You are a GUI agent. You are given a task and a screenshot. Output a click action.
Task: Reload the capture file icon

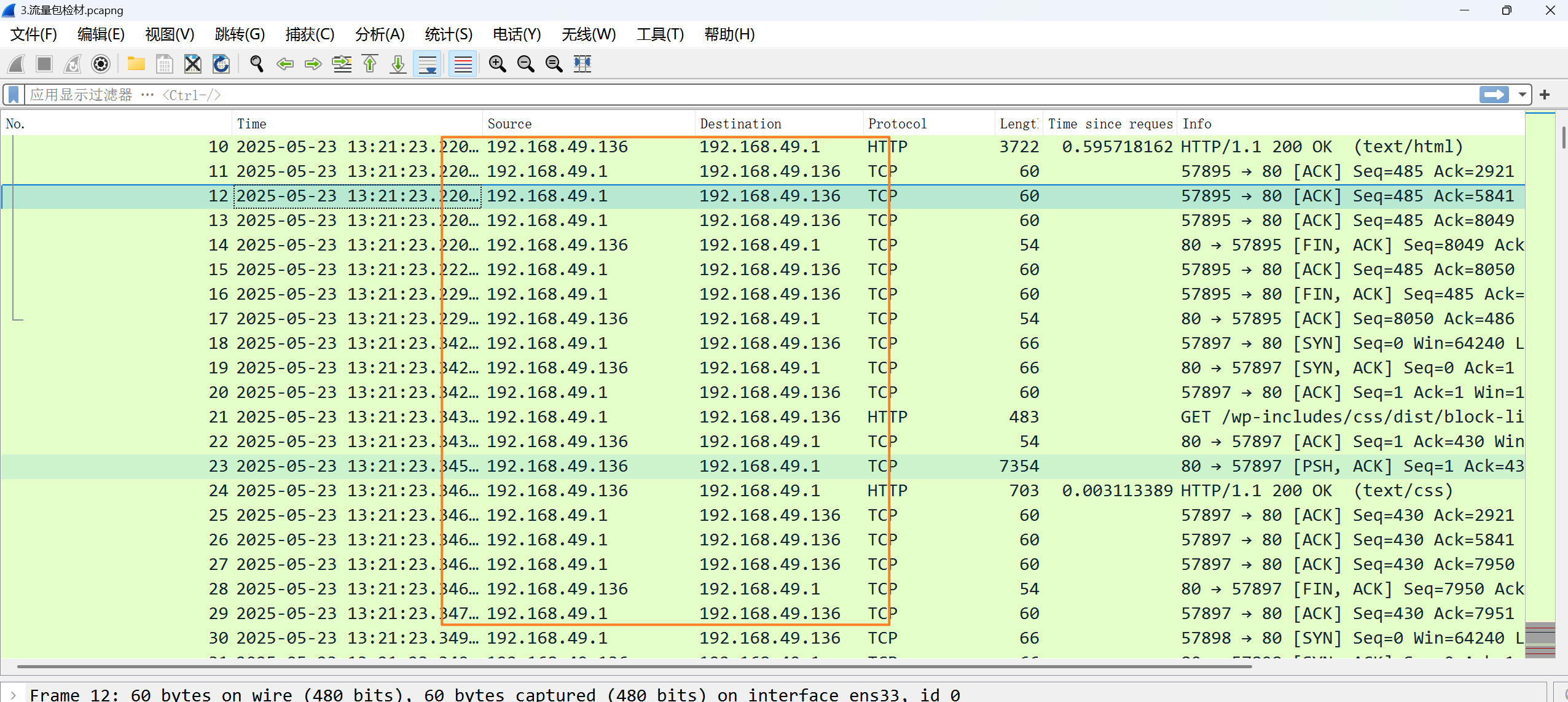click(221, 64)
